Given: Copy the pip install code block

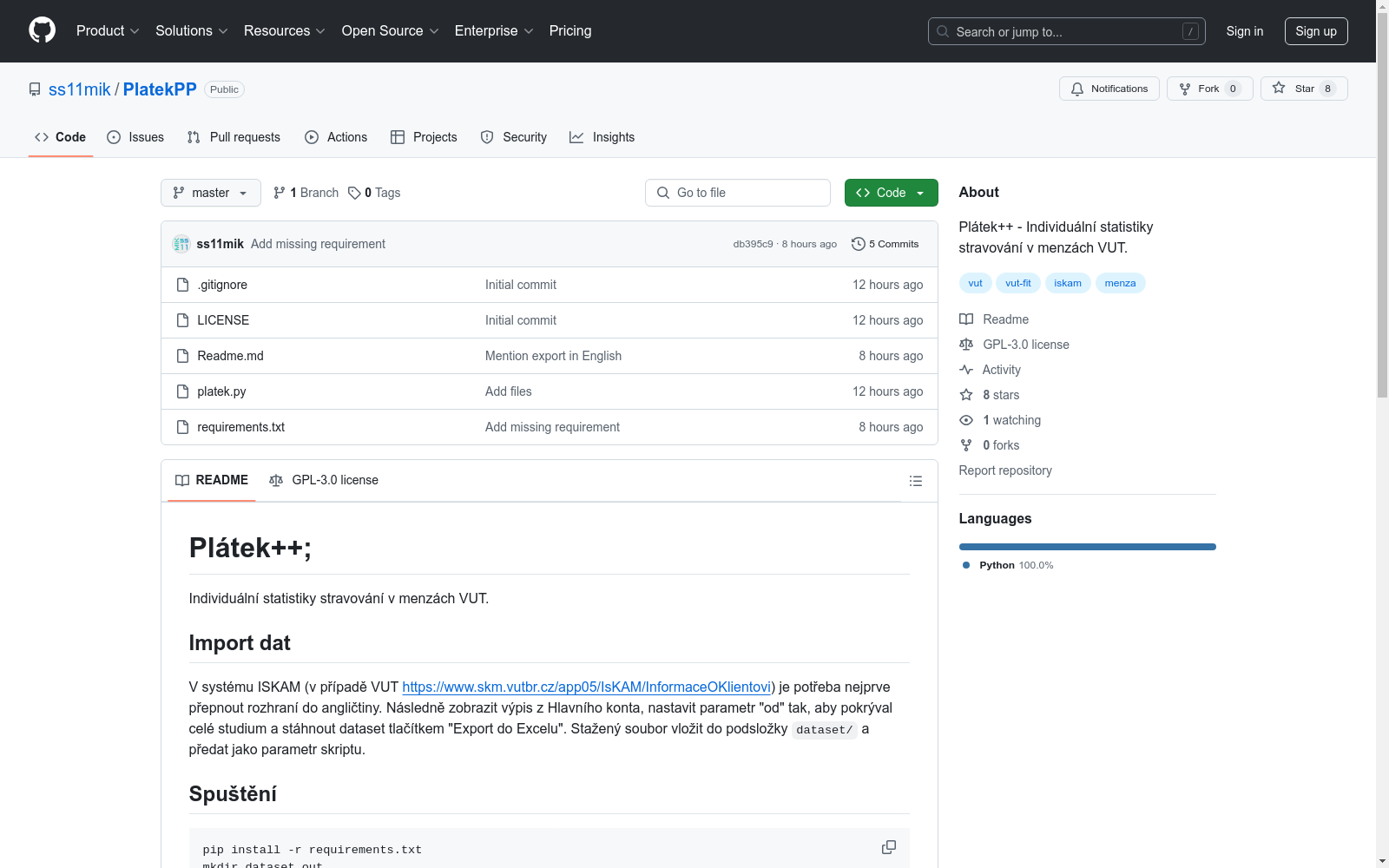Looking at the screenshot, I should [x=889, y=847].
